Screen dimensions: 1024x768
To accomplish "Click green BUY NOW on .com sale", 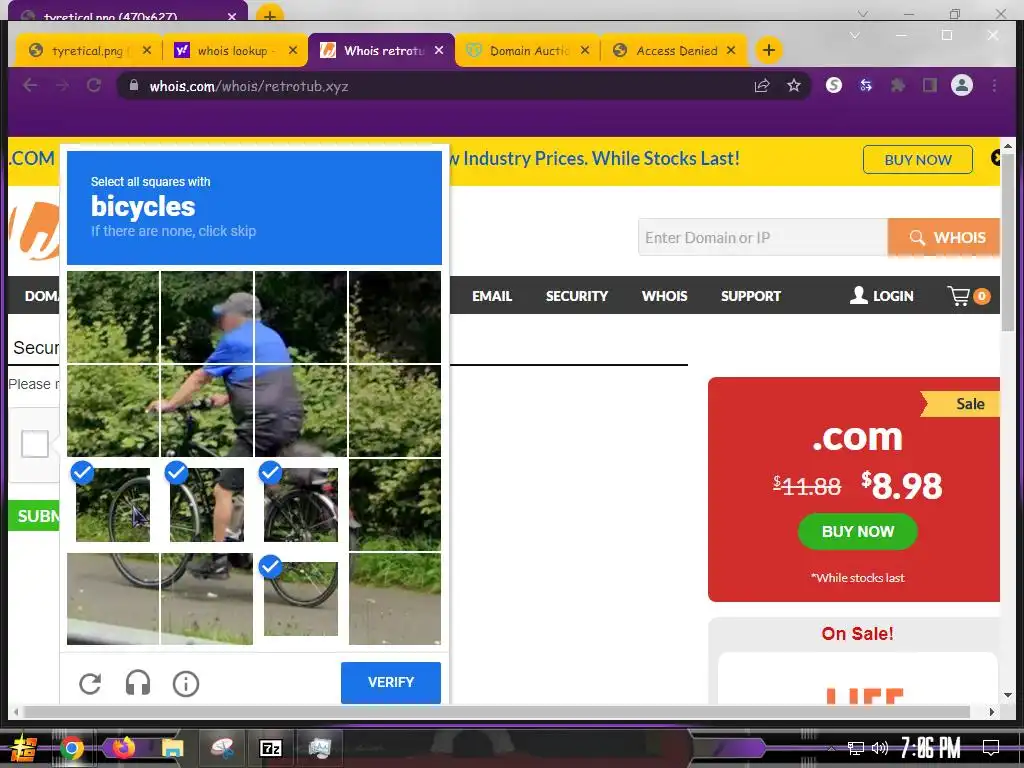I will (857, 532).
